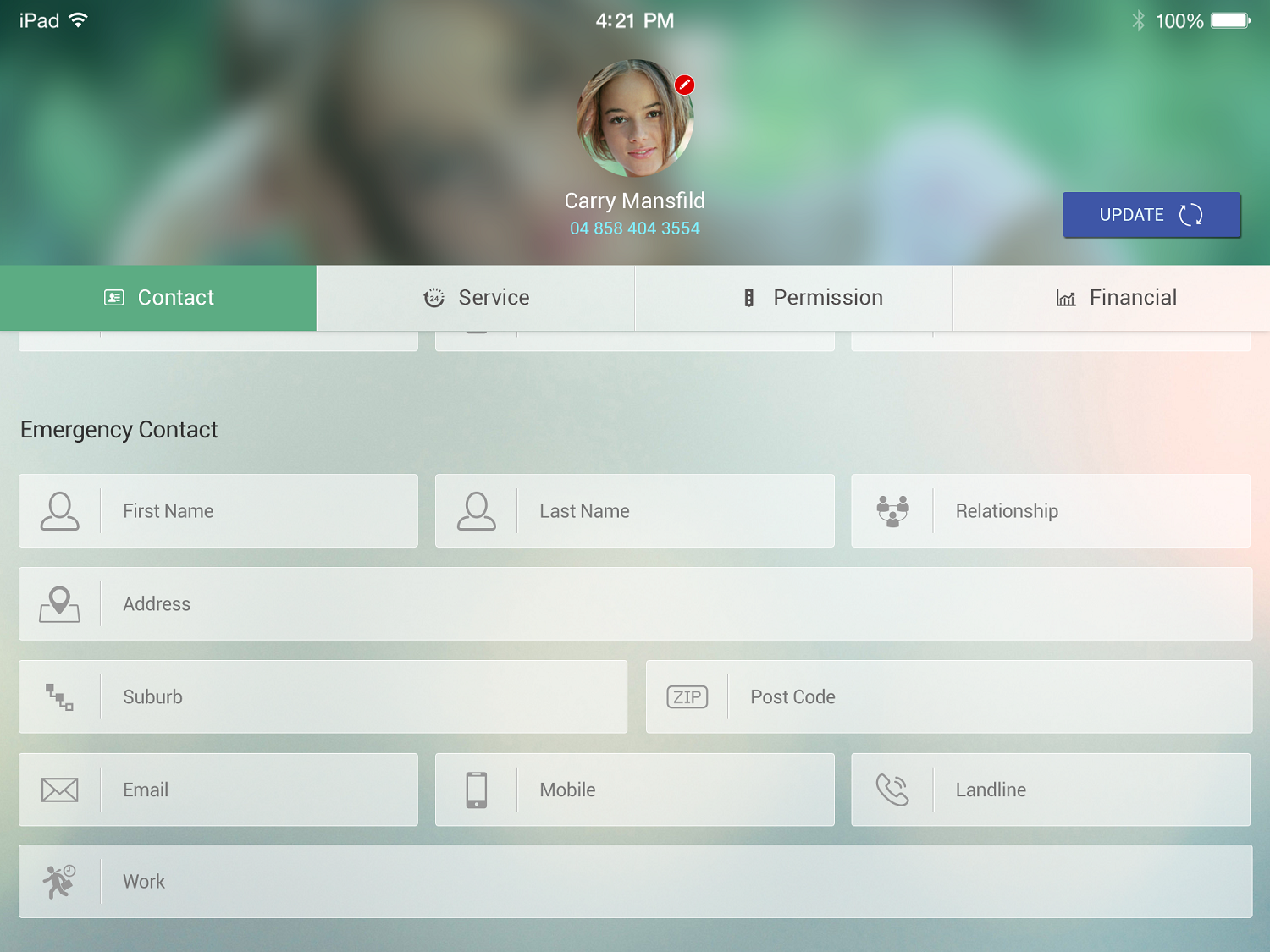Click the map pin icon beside Address
The height and width of the screenshot is (952, 1270).
tap(59, 604)
